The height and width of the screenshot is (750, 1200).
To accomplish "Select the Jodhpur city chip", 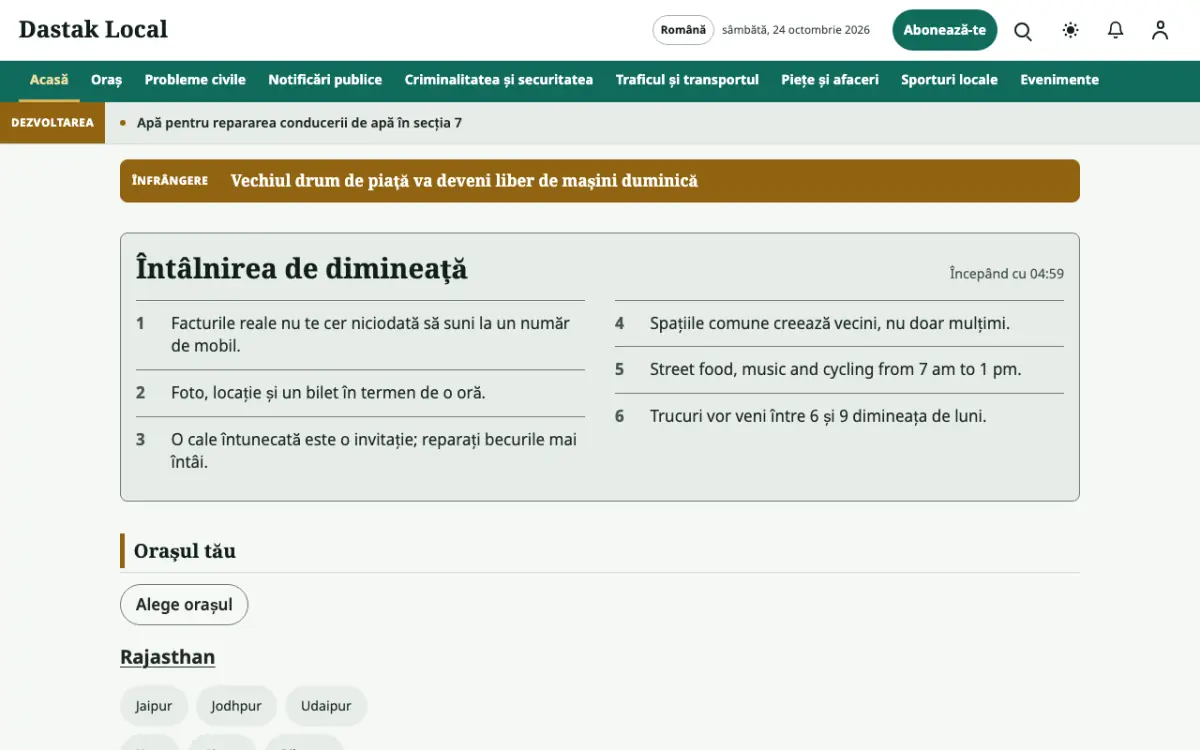I will [x=236, y=706].
